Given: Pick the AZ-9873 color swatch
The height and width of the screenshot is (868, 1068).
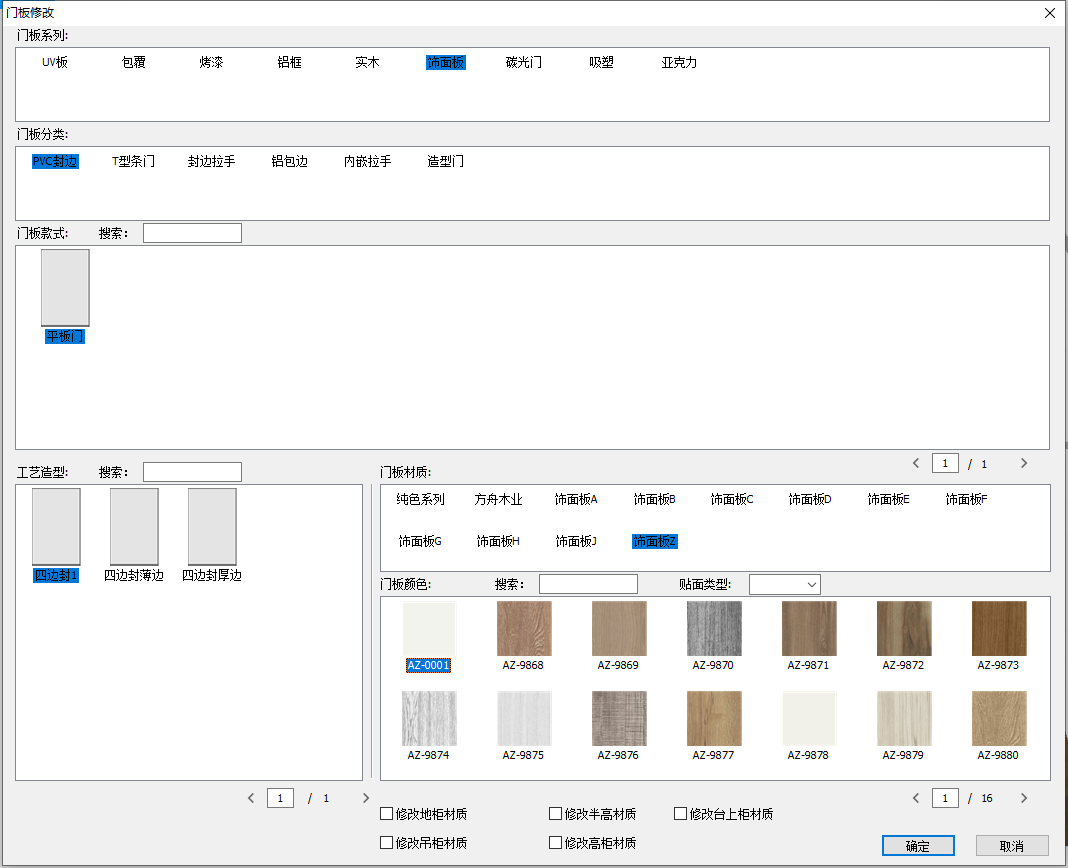Looking at the screenshot, I should (x=999, y=628).
